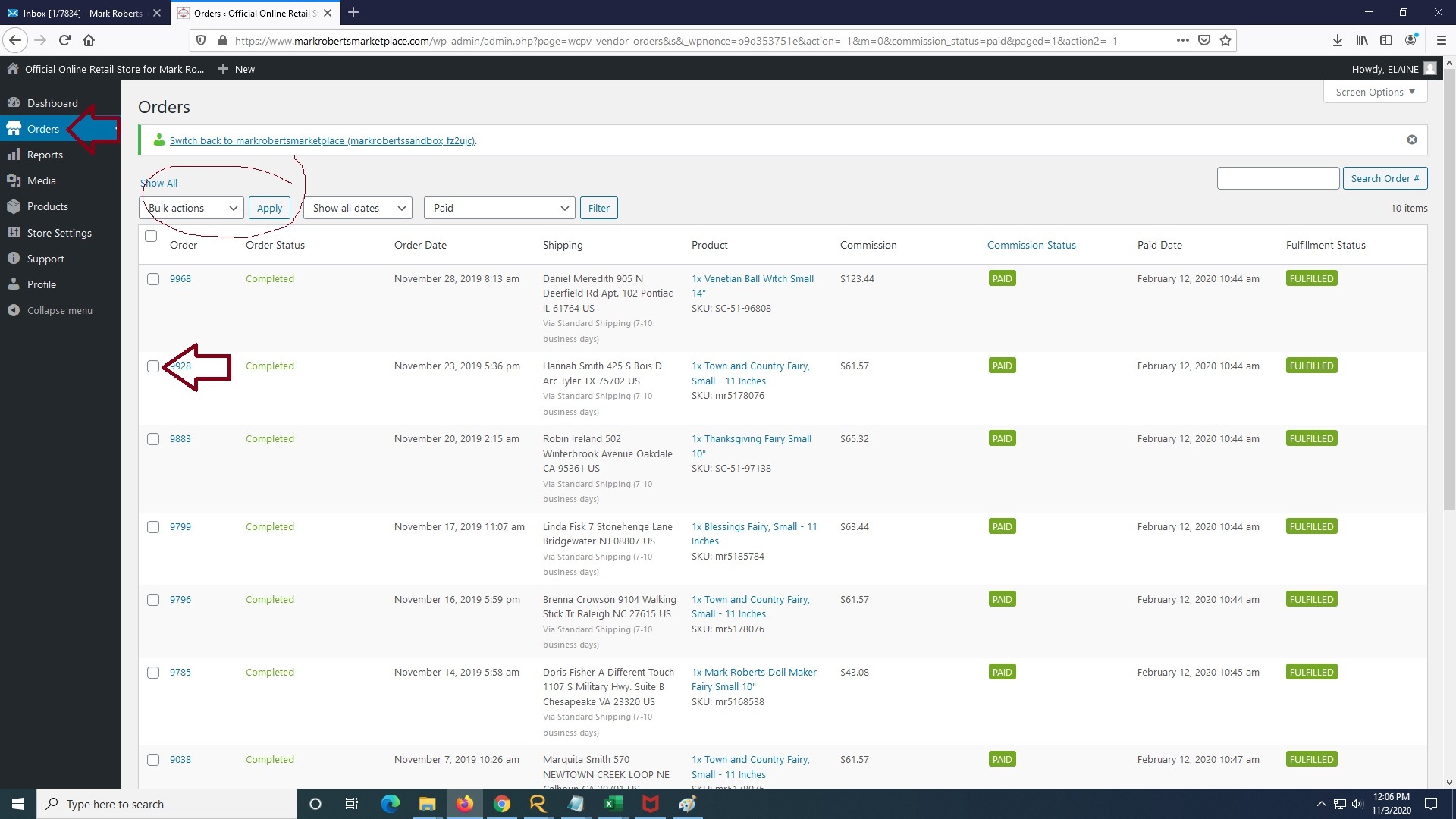Click the Collapse menu arrow icon
The width and height of the screenshot is (1456, 819).
13,310
